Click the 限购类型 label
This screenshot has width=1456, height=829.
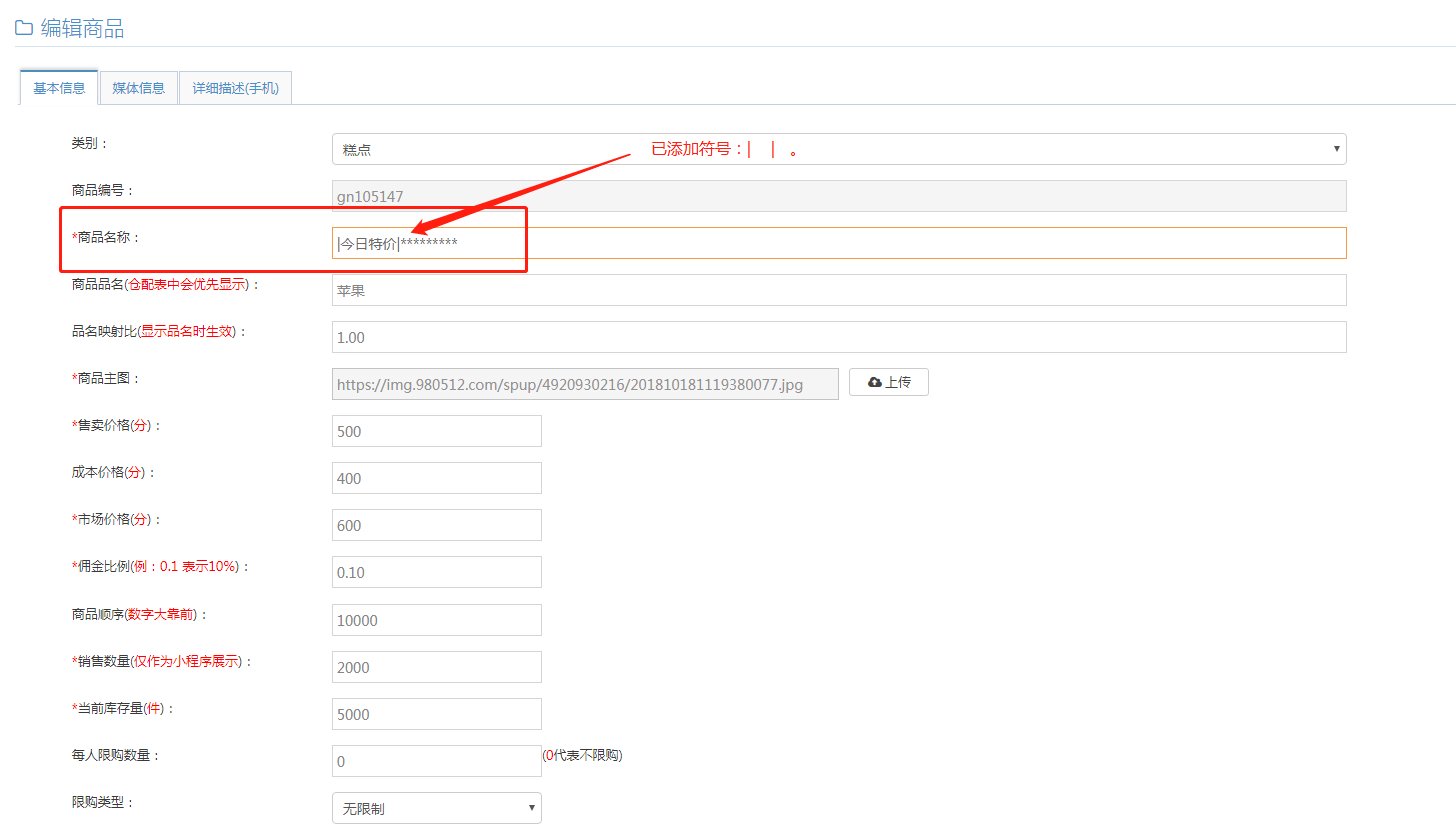tap(103, 802)
